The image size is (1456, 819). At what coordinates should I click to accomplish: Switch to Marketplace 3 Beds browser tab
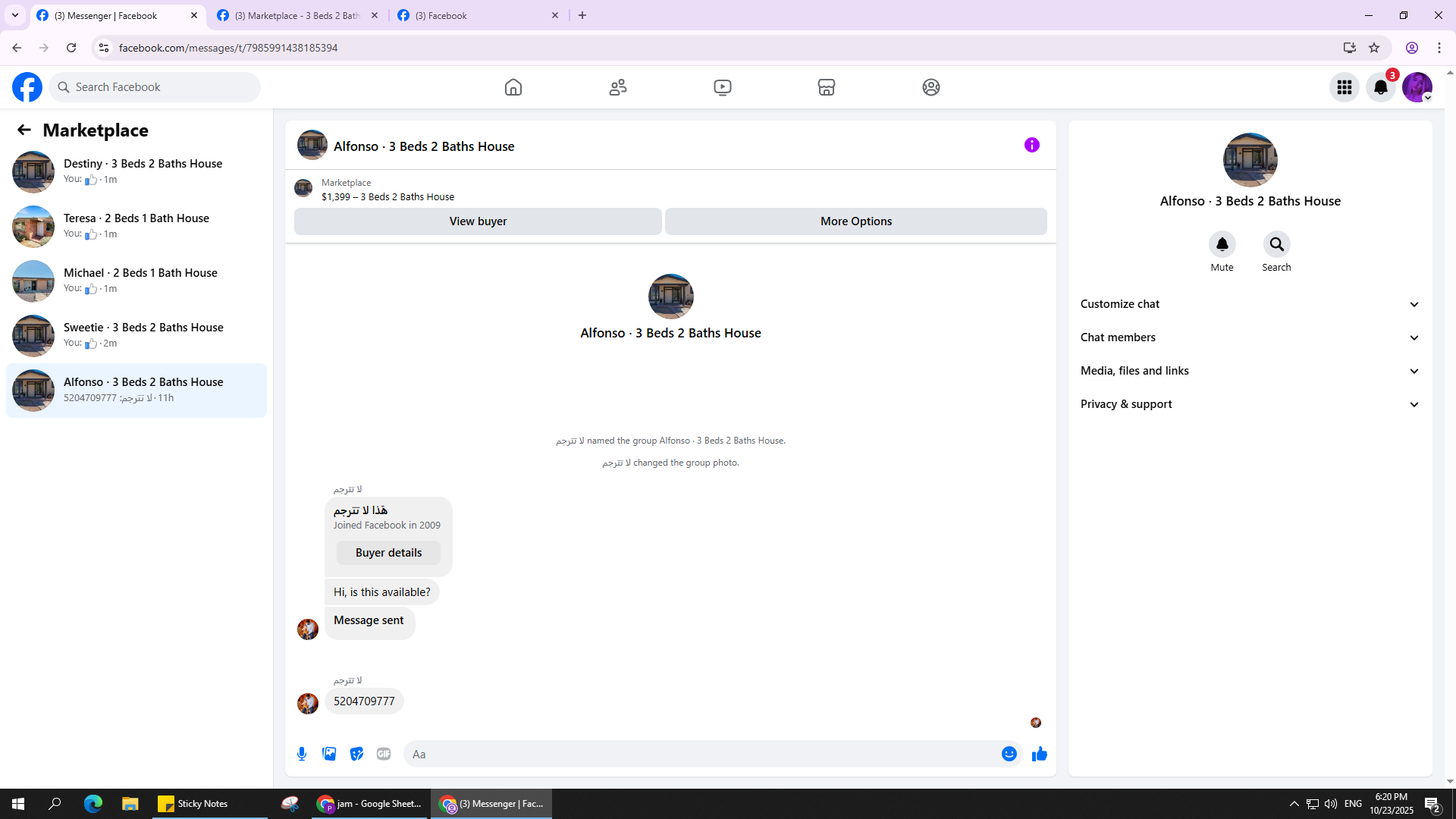click(x=297, y=15)
